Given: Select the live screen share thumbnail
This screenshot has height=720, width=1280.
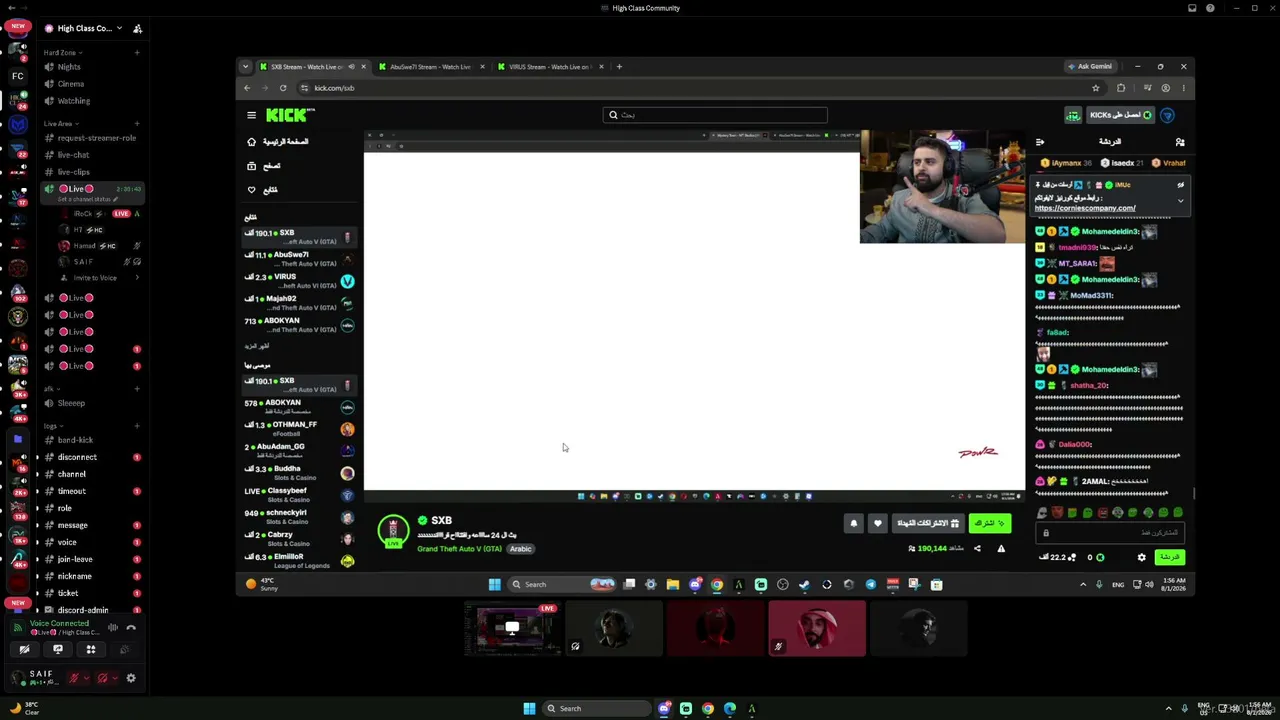Looking at the screenshot, I should [513, 629].
